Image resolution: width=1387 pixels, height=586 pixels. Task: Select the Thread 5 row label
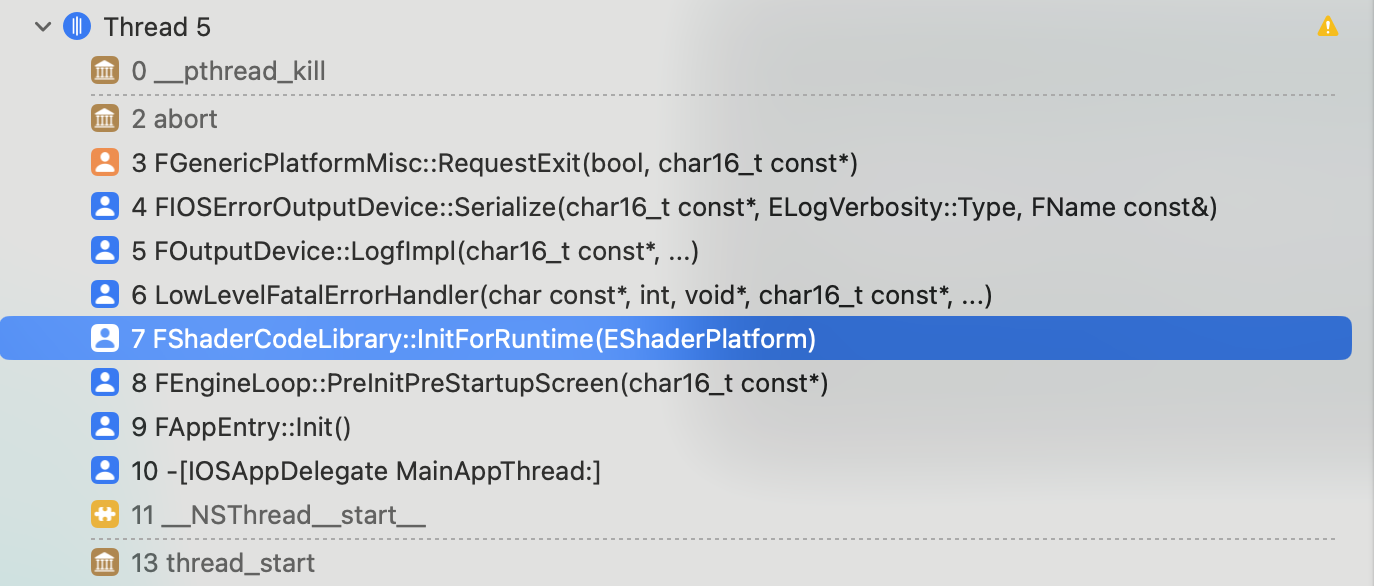coord(157,27)
